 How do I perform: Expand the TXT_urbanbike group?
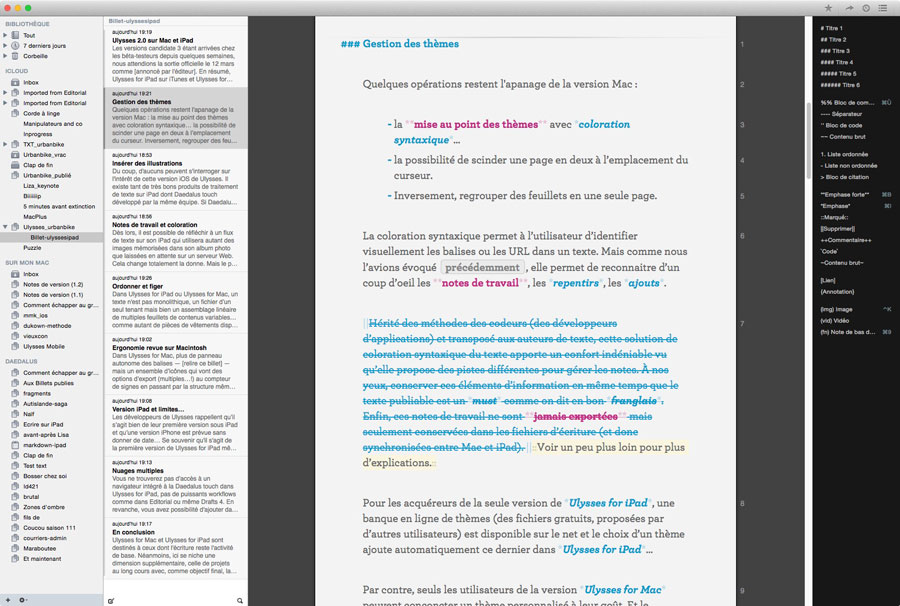pyautogui.click(x=5, y=145)
